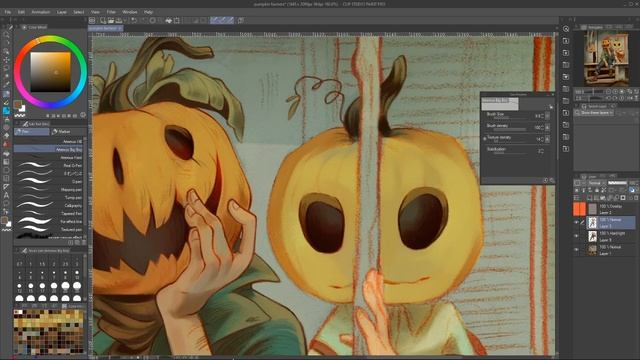Choose the Textured pen brush
The image size is (640, 360).
click(x=49, y=229)
